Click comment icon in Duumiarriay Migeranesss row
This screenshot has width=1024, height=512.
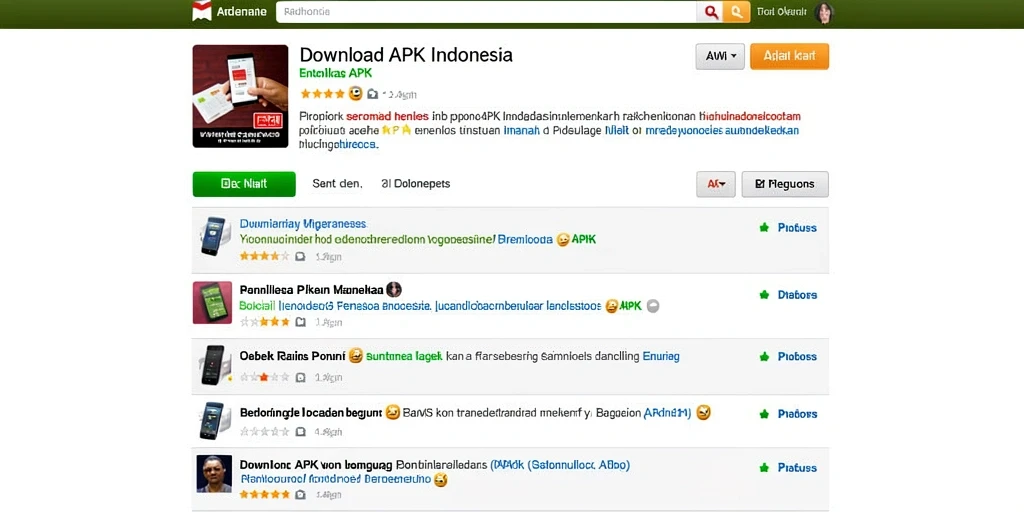tap(300, 257)
